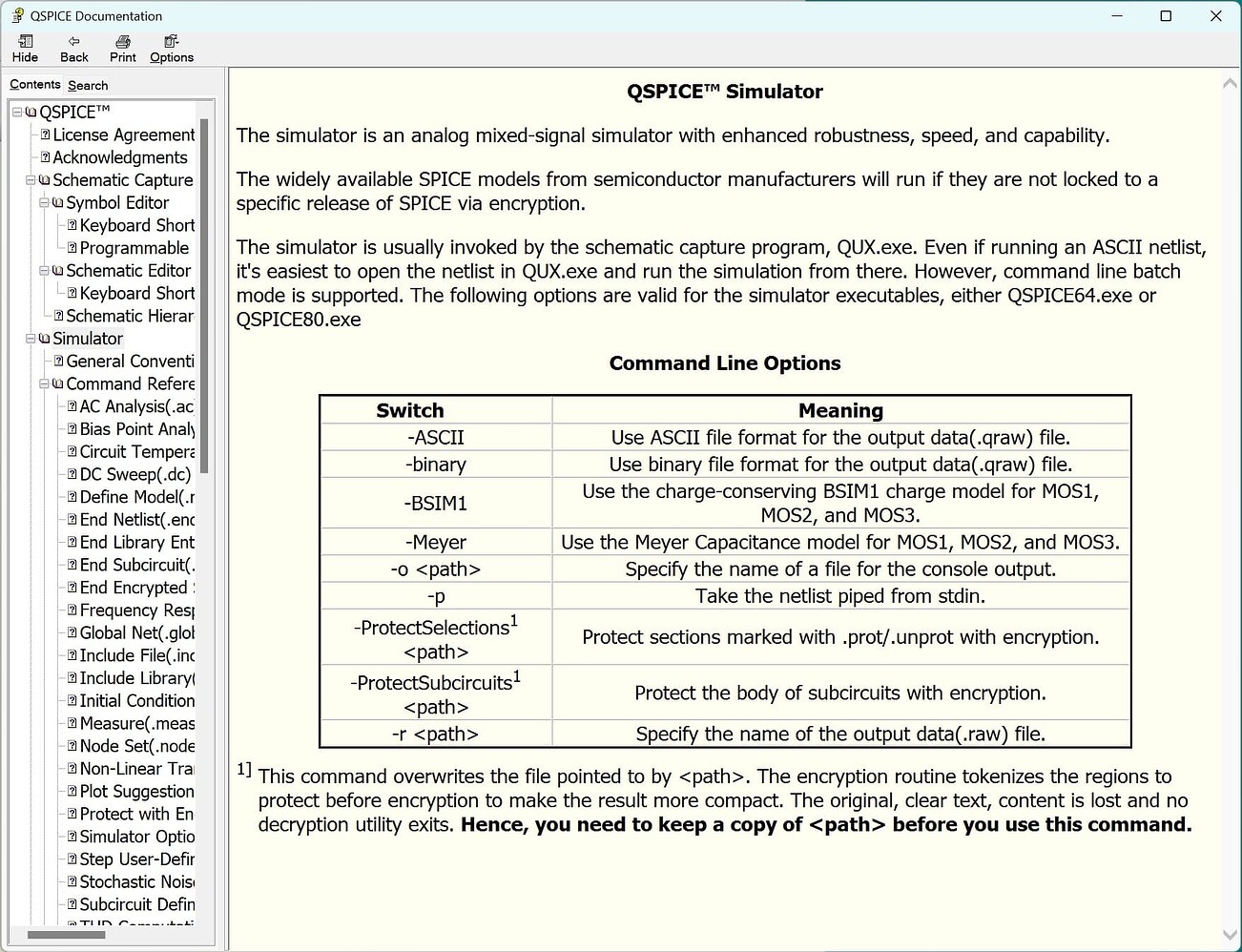Screen dimensions: 1242x952
Task: Switch to the Search tab
Action: click(88, 84)
